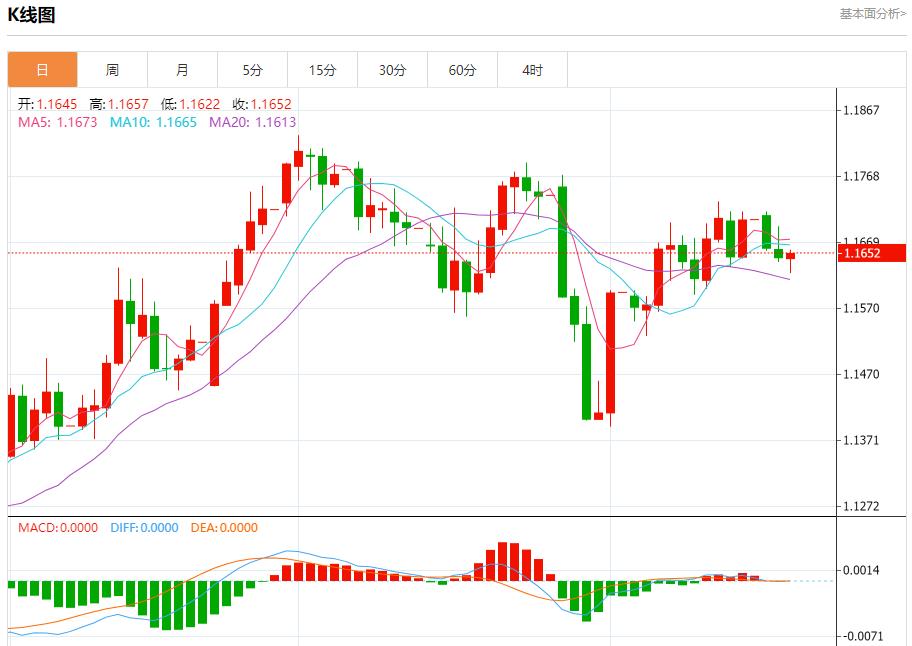Viewport: 912px width, 646px height.
Task: Select the 60分 timeframe
Action: coord(462,70)
